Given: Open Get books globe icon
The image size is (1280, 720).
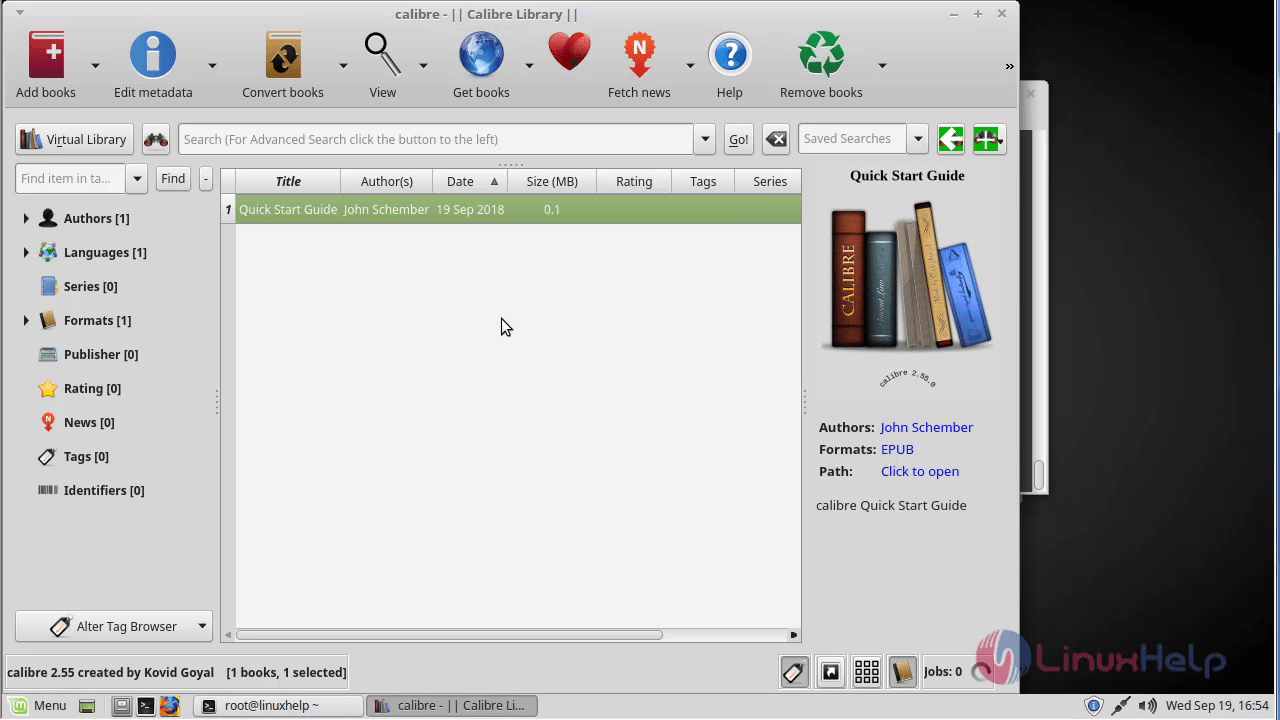Looking at the screenshot, I should (x=481, y=55).
